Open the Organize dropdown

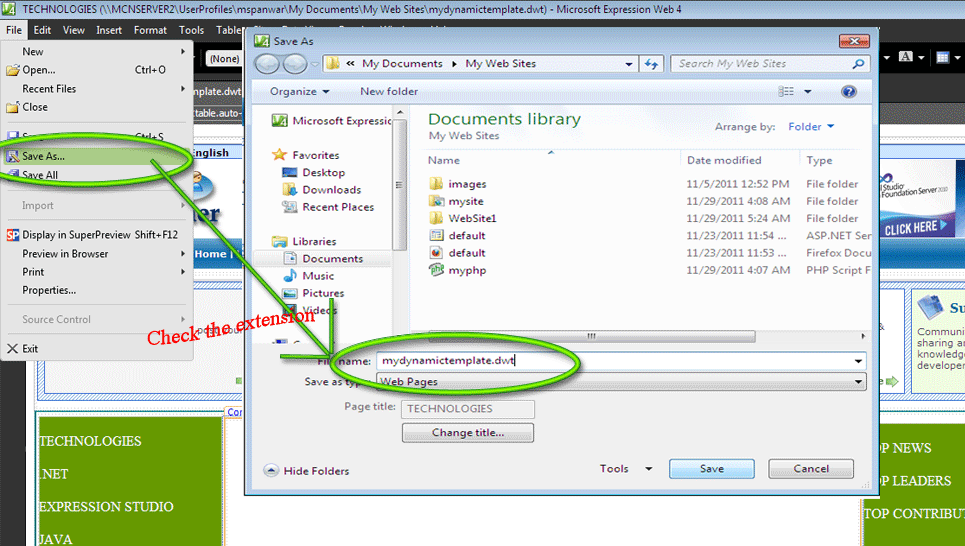pos(300,92)
